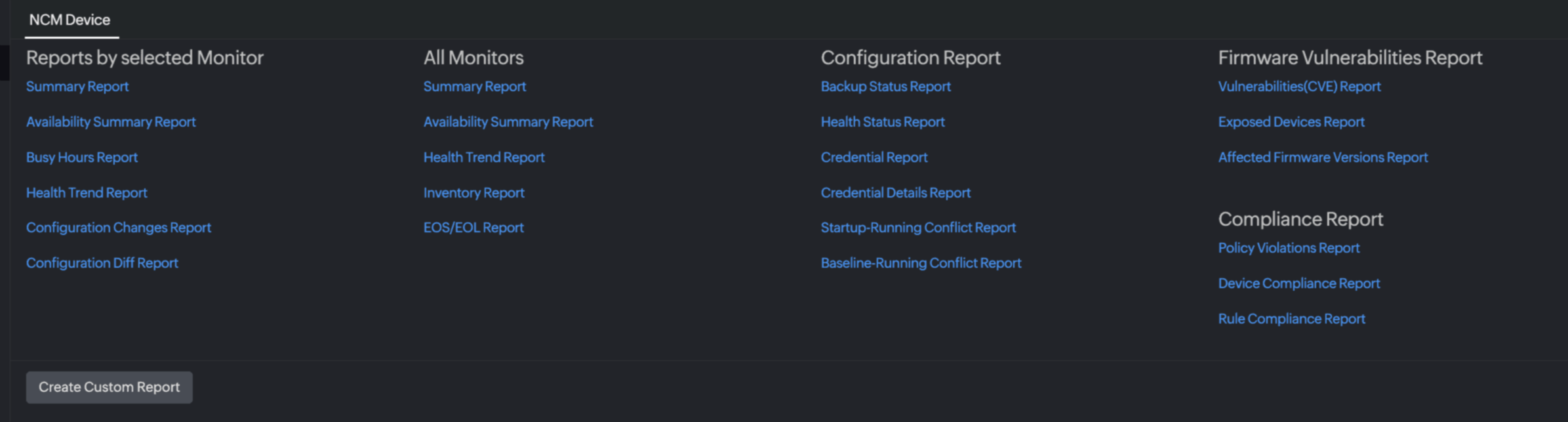Open the Policy Violations Report
The width and height of the screenshot is (1568, 422).
pos(1289,248)
